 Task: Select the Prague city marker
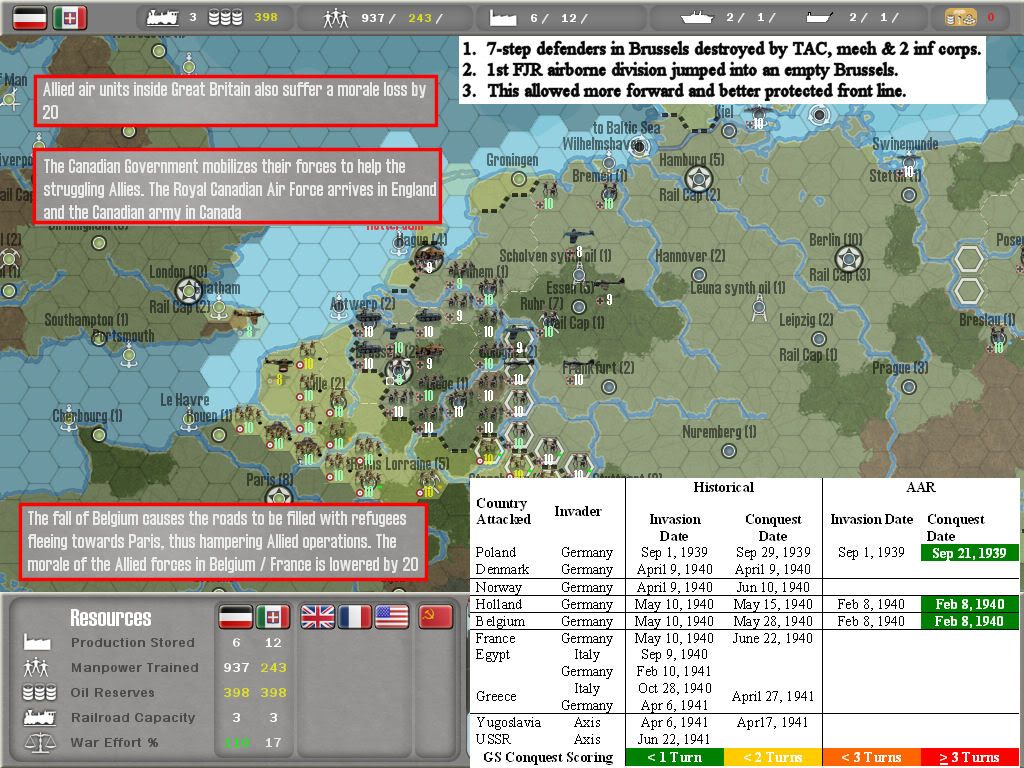point(908,387)
